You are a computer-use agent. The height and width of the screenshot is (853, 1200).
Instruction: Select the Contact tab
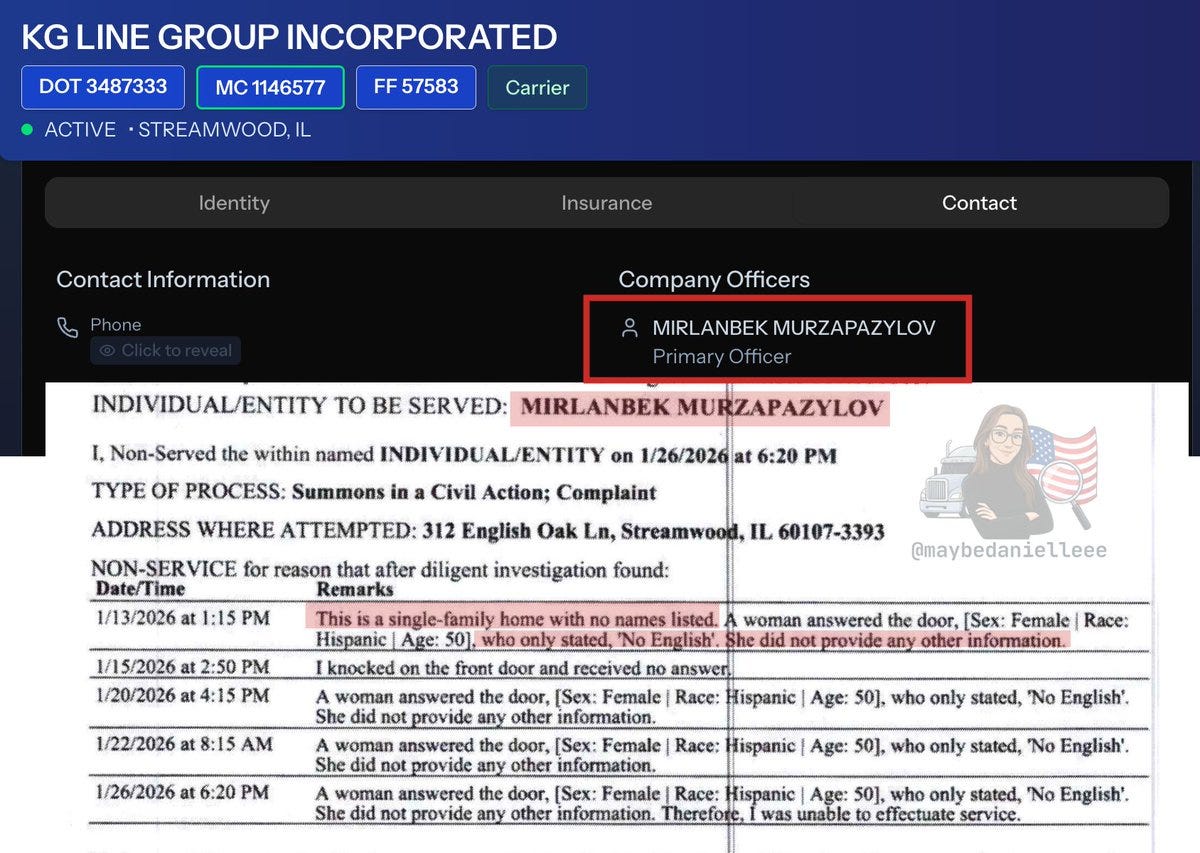click(979, 203)
